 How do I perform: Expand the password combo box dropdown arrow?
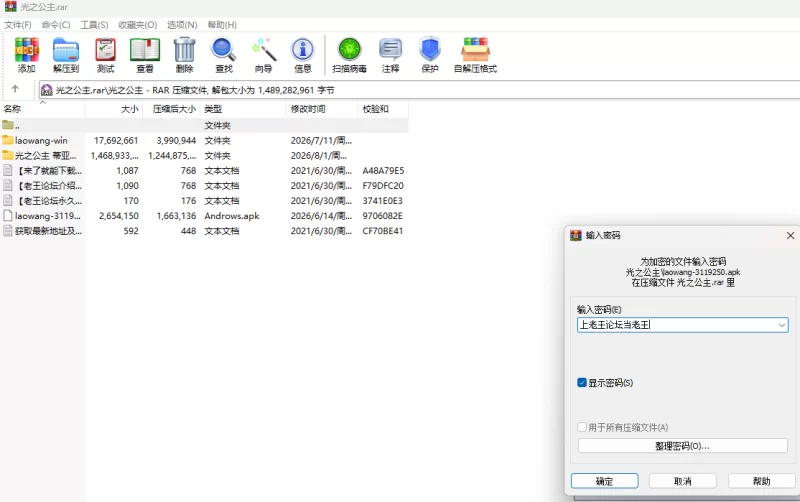point(782,325)
